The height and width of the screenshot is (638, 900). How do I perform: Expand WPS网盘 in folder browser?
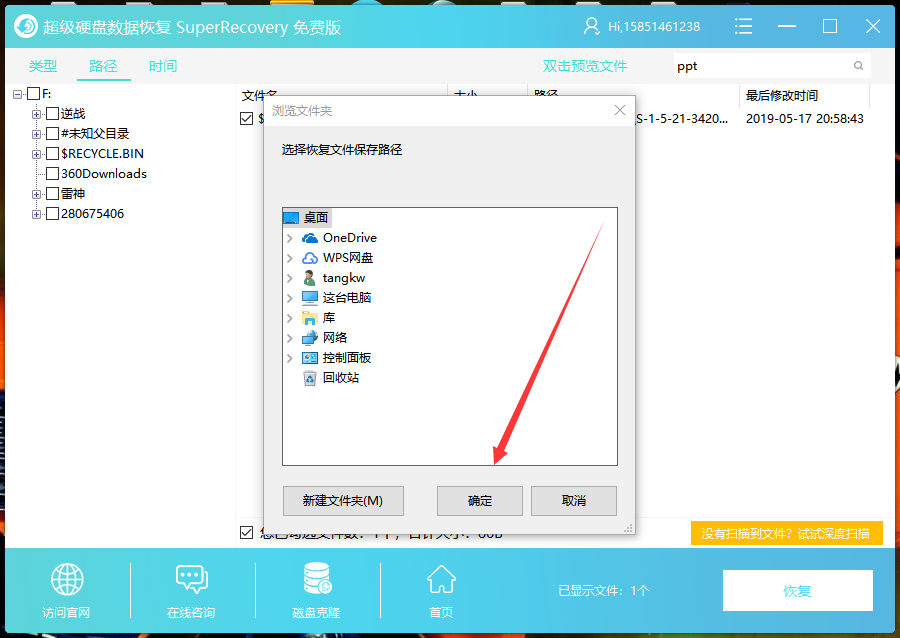point(290,258)
